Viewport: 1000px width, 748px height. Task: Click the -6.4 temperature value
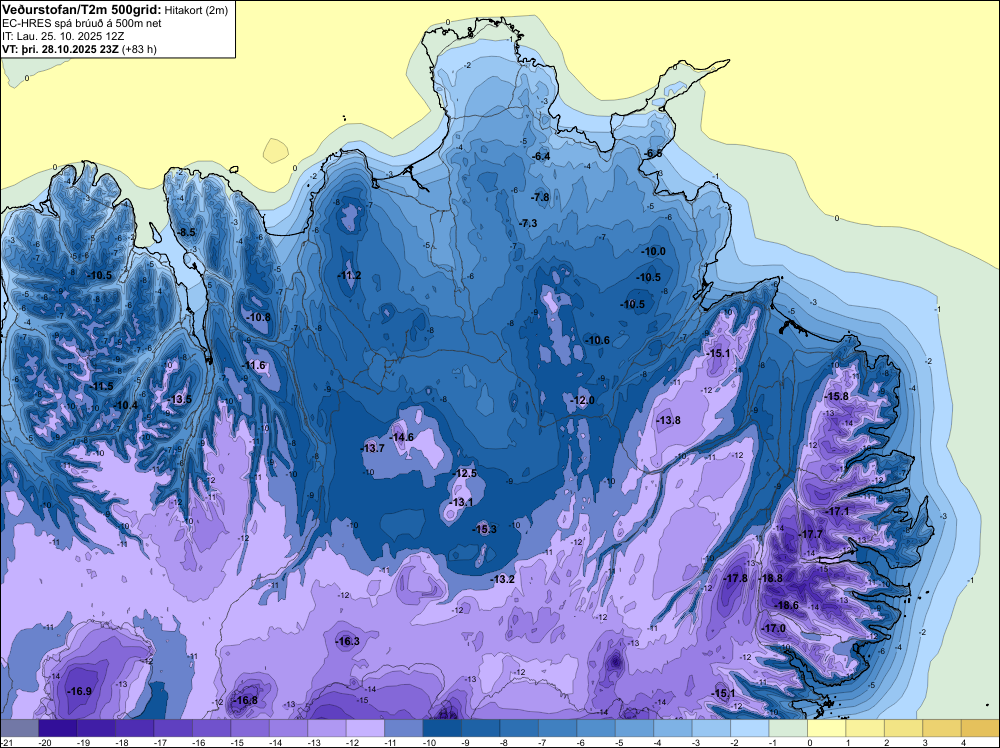click(541, 156)
